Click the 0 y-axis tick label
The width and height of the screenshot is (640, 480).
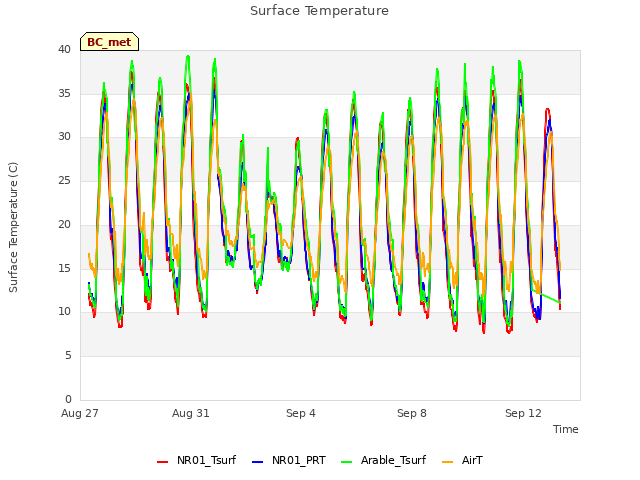click(68, 399)
